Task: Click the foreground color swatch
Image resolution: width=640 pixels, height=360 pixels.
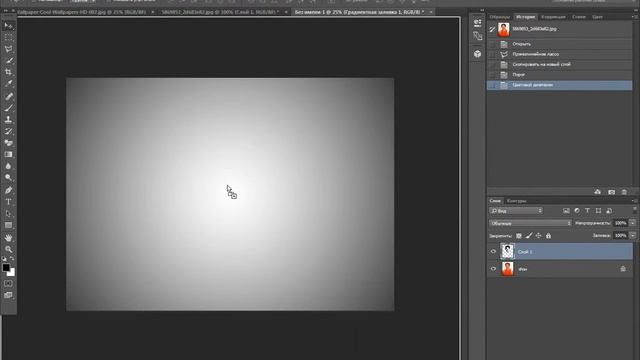Action: click(x=6, y=268)
